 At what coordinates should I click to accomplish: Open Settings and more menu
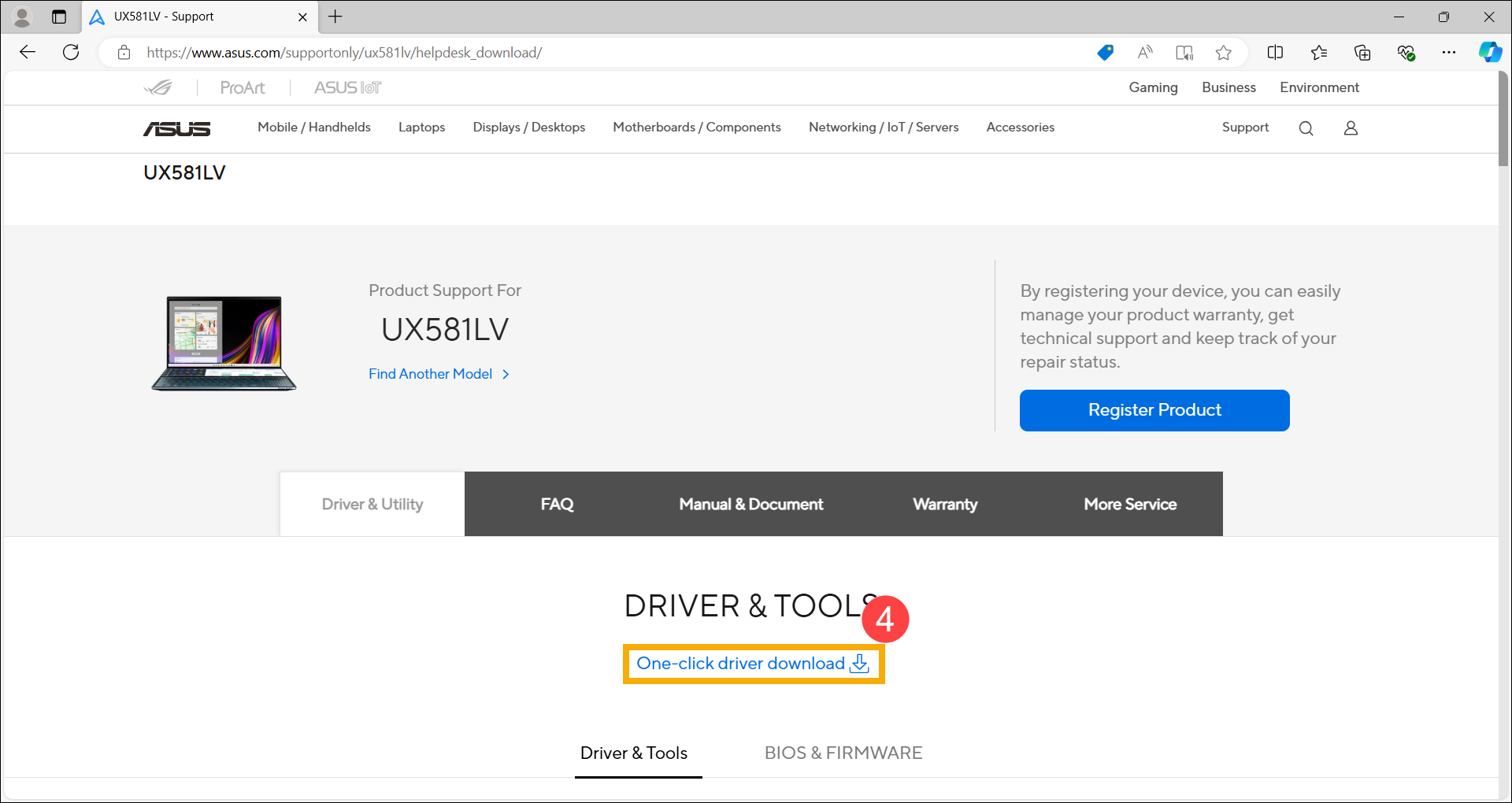pos(1449,53)
